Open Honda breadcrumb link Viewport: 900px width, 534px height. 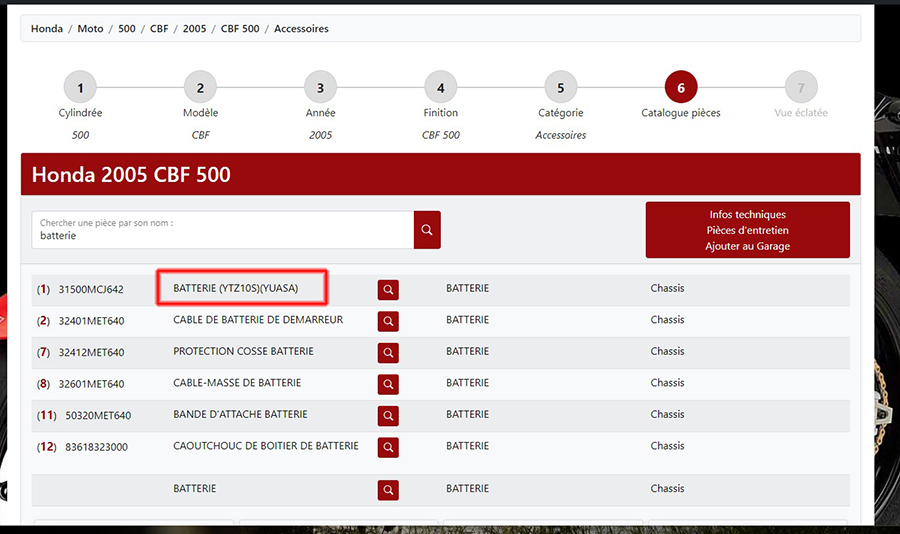pos(47,29)
